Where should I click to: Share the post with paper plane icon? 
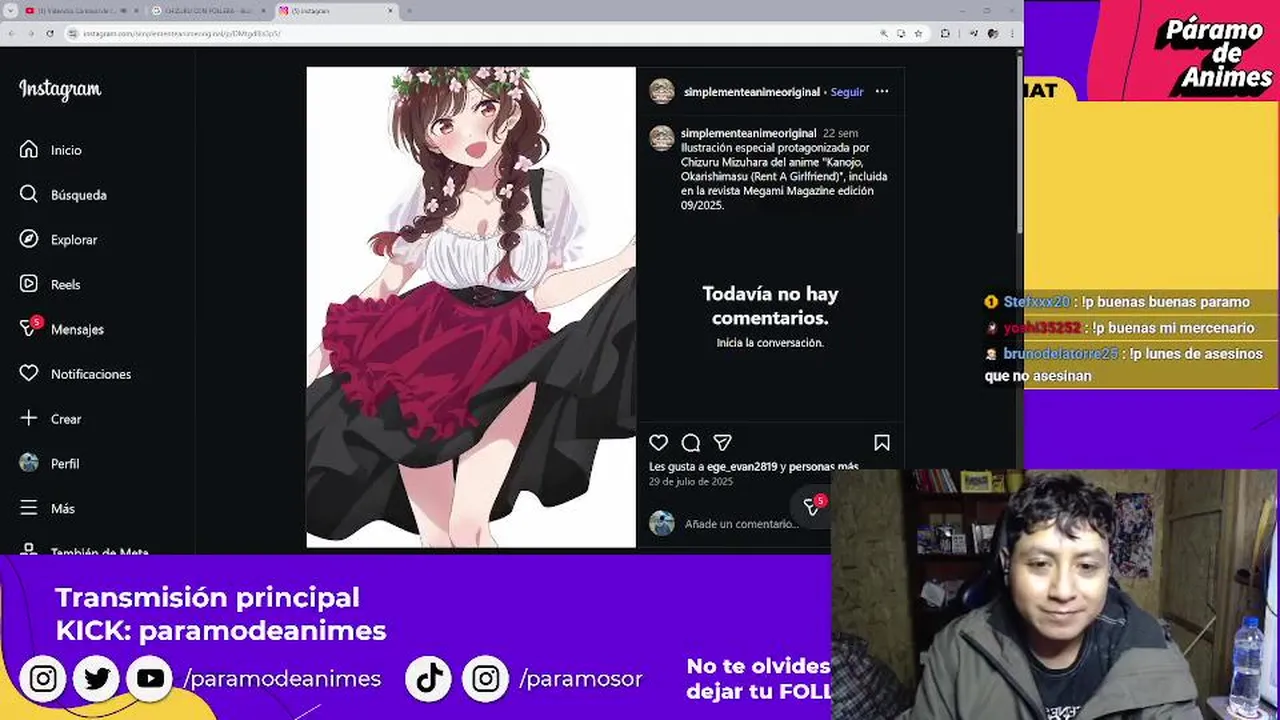tap(722, 442)
